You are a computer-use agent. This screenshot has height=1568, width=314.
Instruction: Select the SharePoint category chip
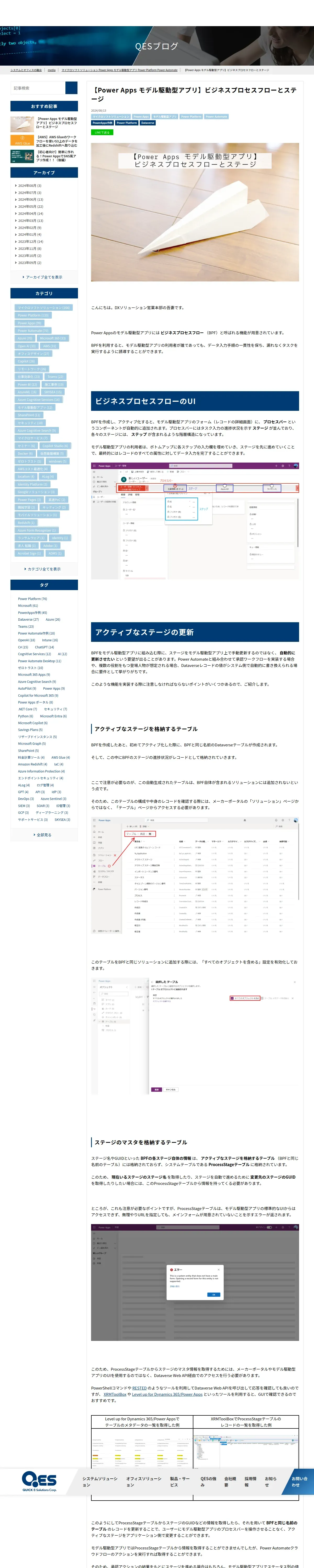(29, 415)
